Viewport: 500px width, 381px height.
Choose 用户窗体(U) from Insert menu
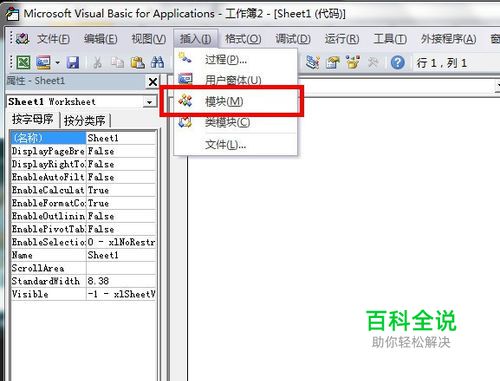(235, 80)
